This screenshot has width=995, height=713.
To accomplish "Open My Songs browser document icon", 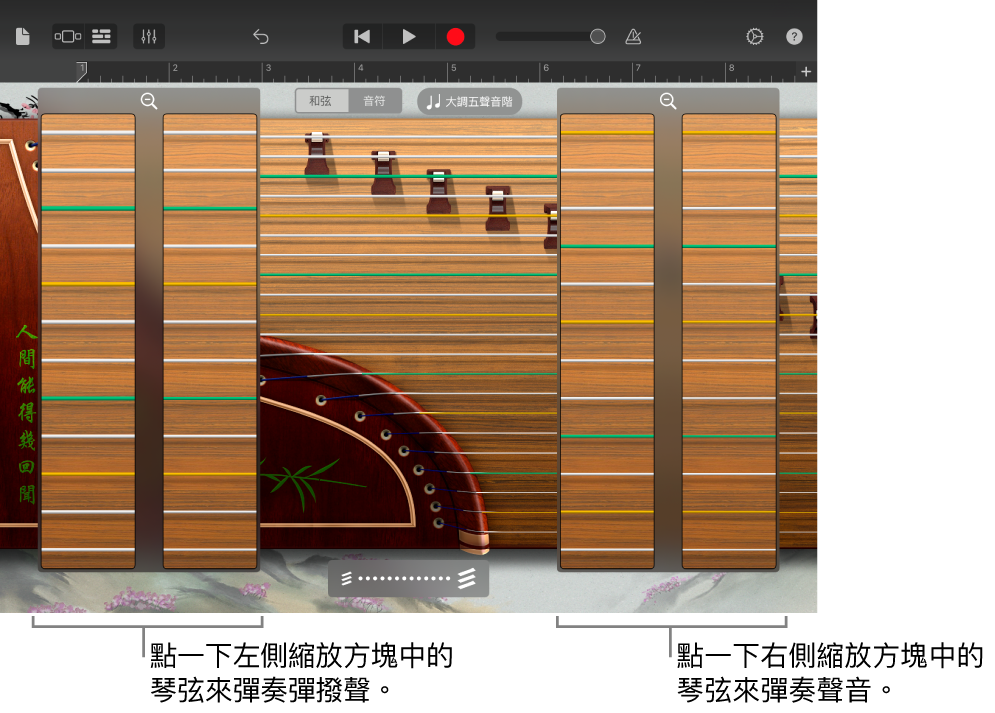I will click(22, 37).
